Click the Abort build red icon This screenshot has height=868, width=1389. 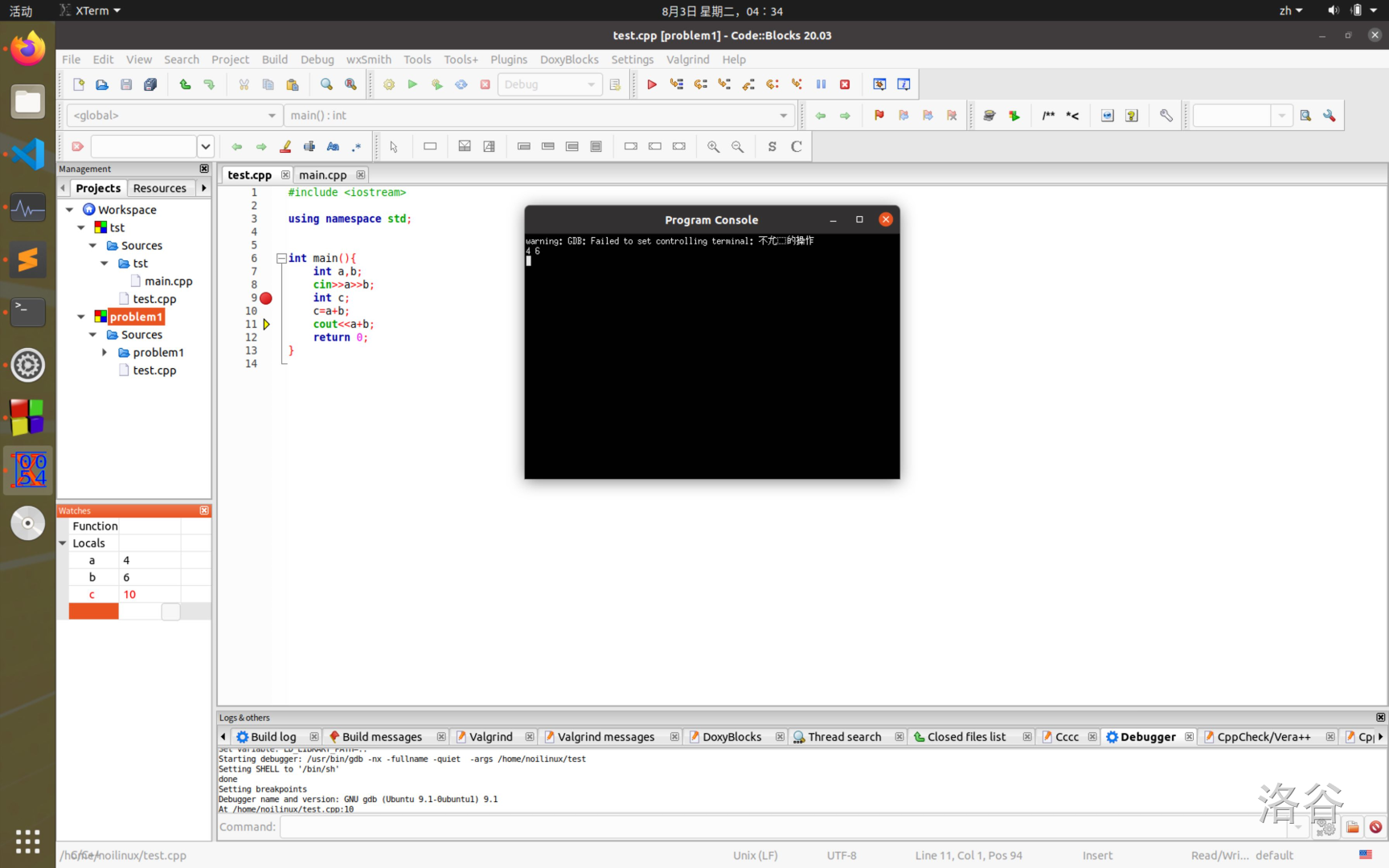(x=486, y=84)
